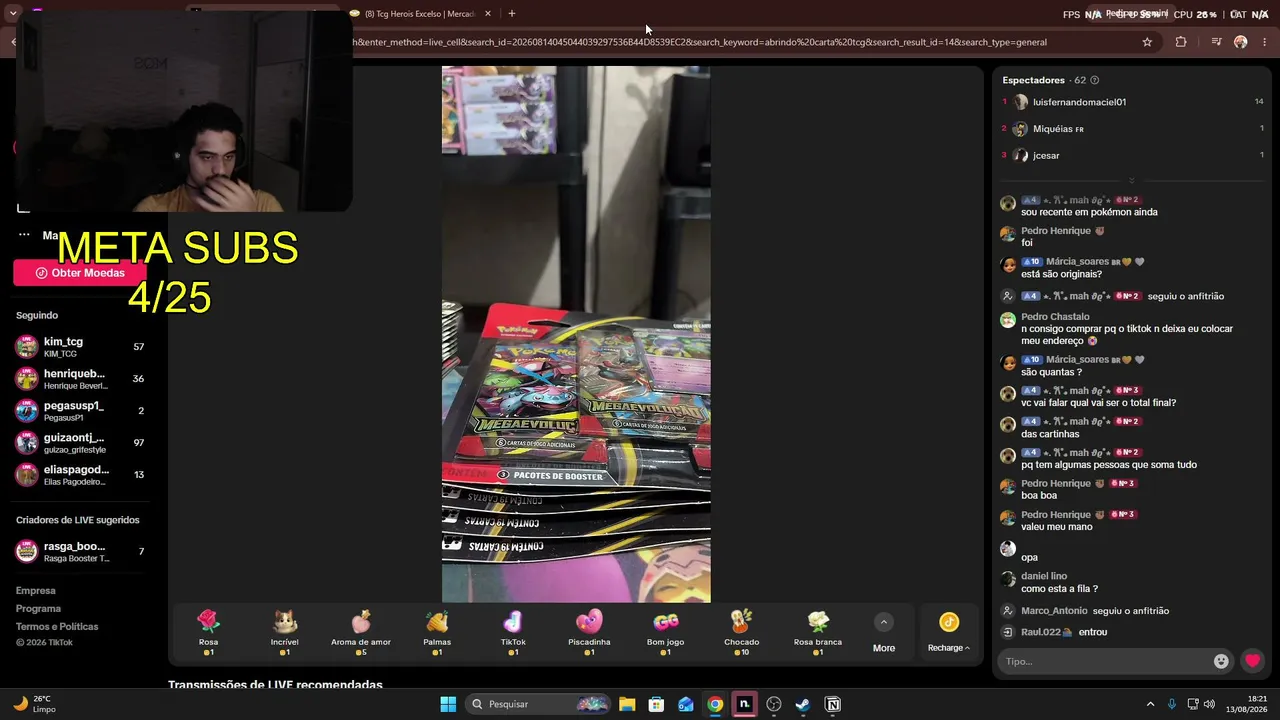Open the media control icon in Chrome toolbar
1280x720 pixels.
pos(1216,42)
